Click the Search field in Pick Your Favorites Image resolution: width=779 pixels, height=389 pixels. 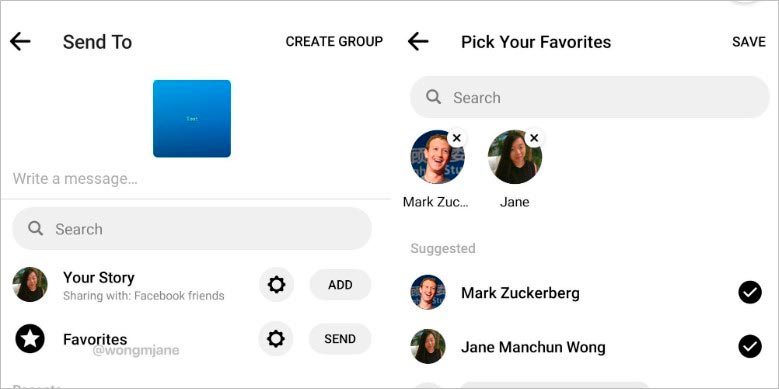click(x=590, y=97)
